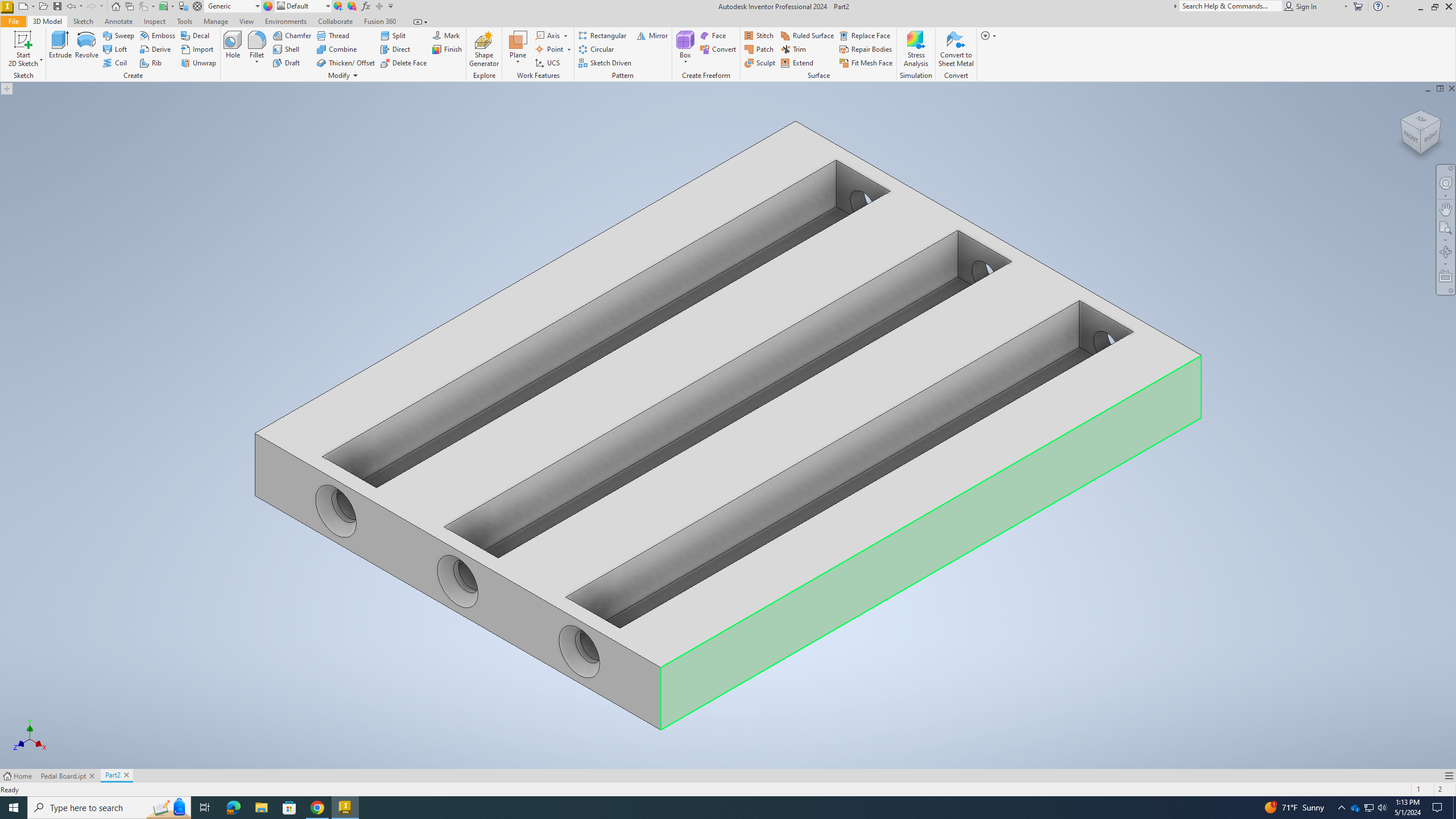Viewport: 1456px width, 819px height.
Task: Select the Sculpt surface tool
Action: point(760,63)
